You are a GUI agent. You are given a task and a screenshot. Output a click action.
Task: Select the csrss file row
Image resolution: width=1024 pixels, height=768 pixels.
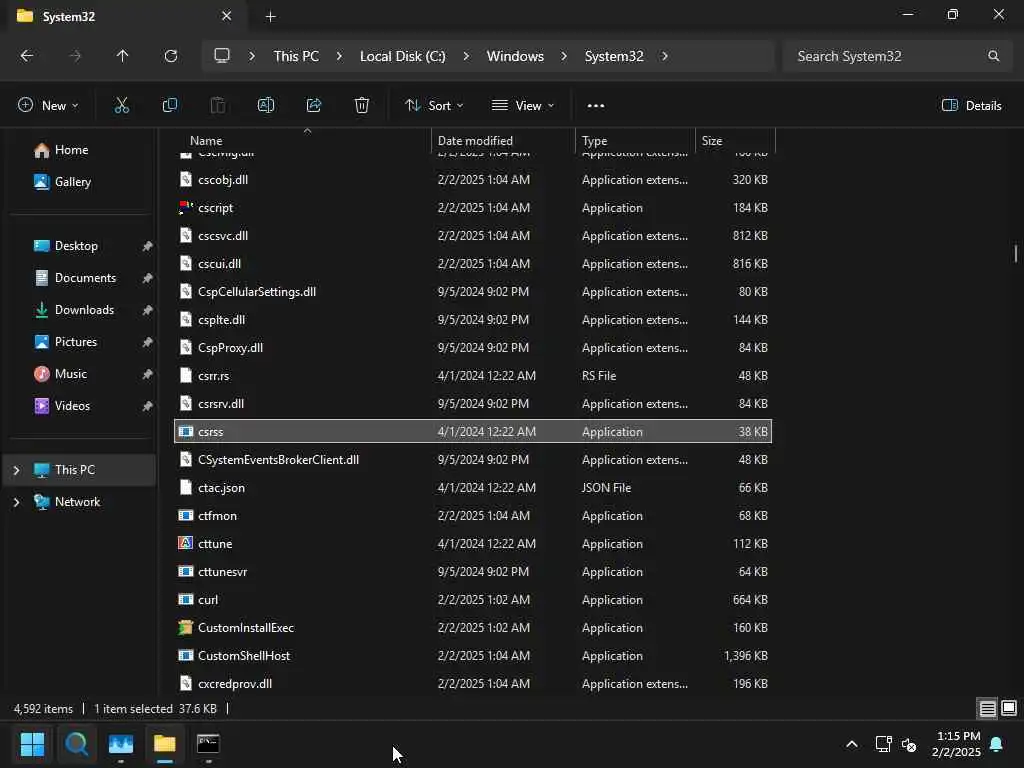473,432
